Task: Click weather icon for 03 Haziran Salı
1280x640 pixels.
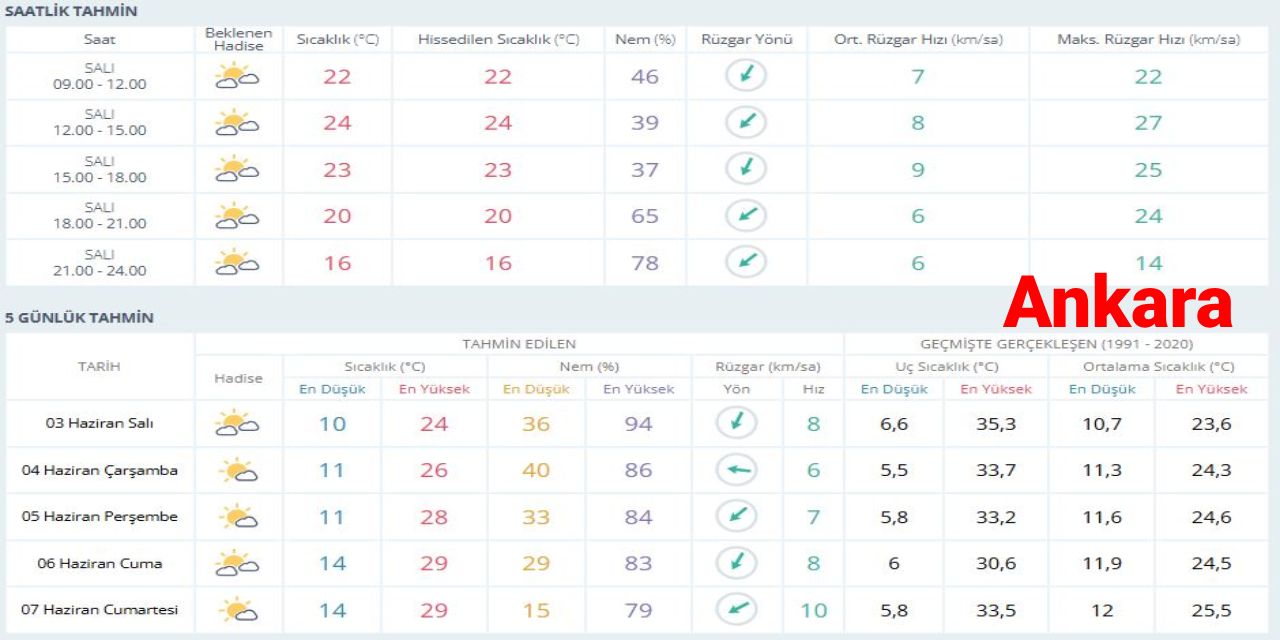Action: pos(237,424)
